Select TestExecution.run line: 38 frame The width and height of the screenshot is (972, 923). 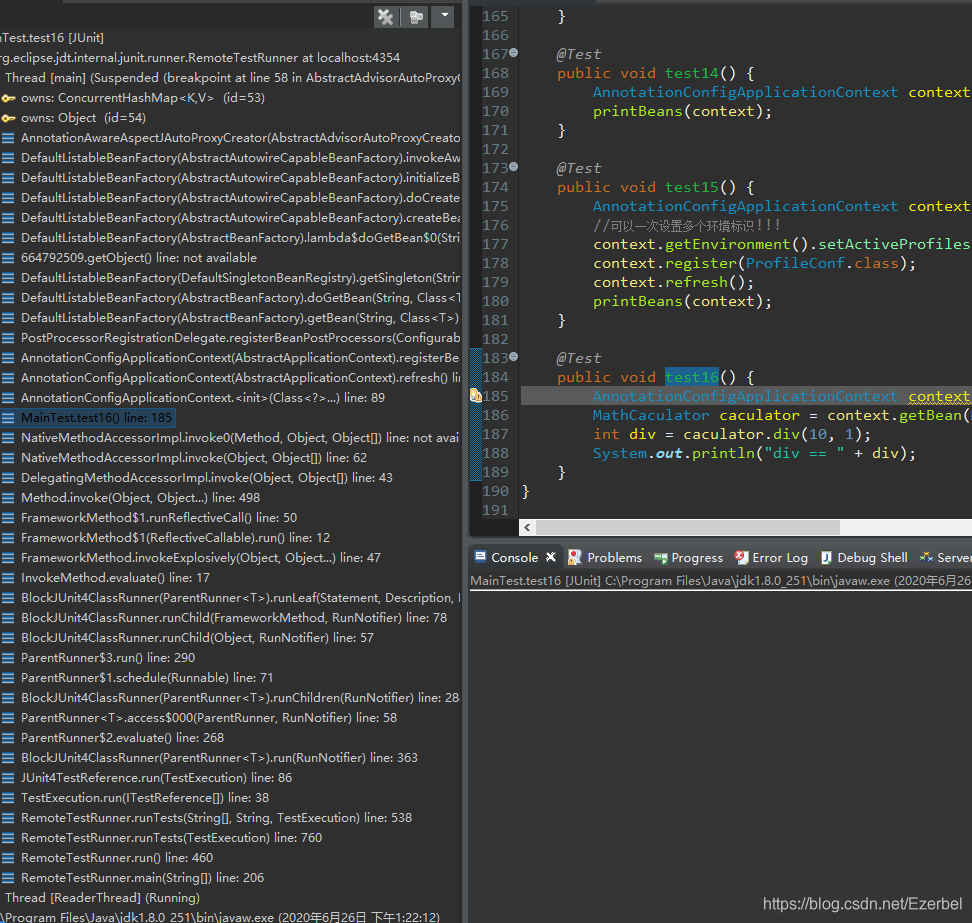[145, 798]
